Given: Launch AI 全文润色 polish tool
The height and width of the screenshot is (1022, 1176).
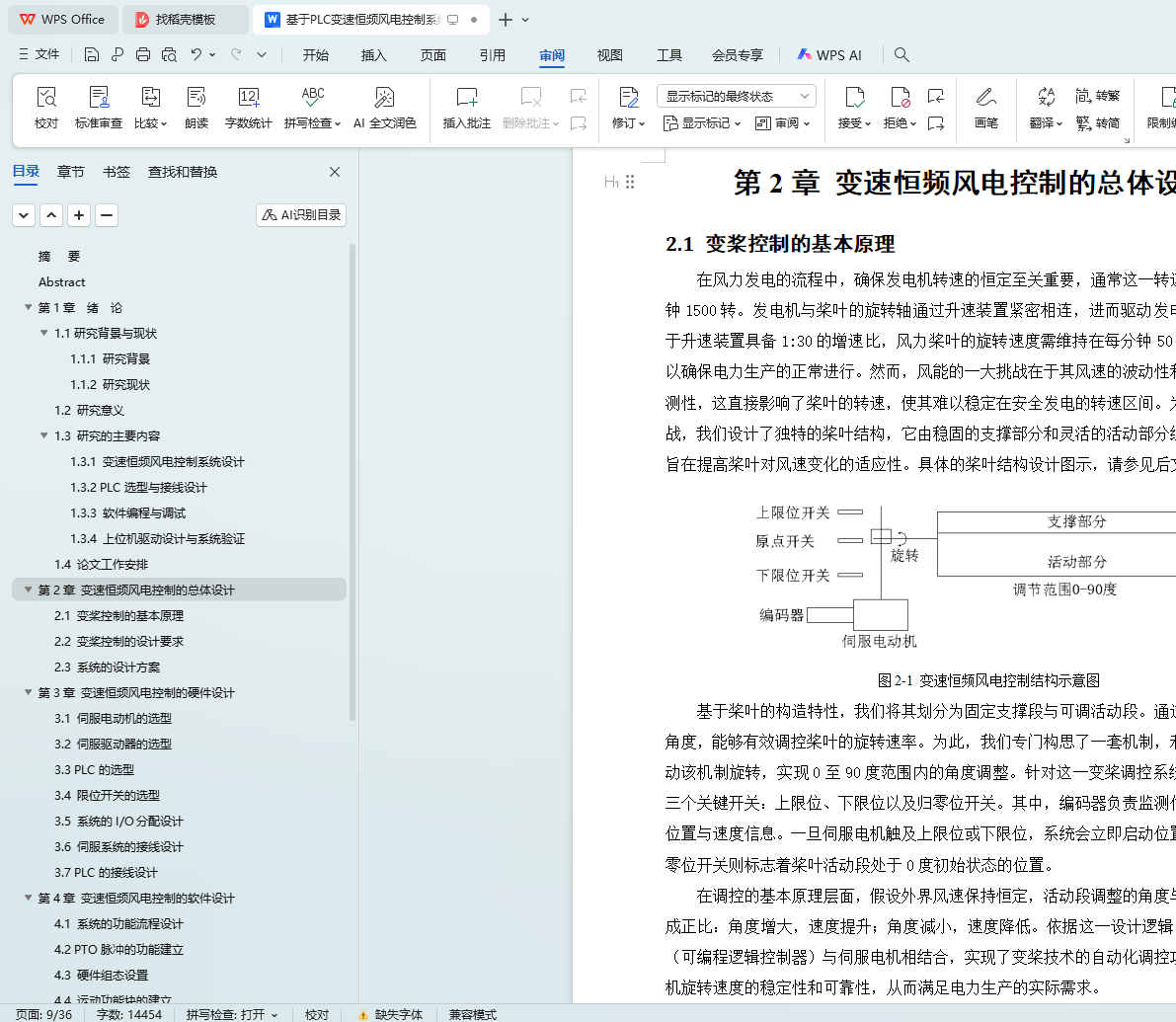Looking at the screenshot, I should (x=385, y=108).
